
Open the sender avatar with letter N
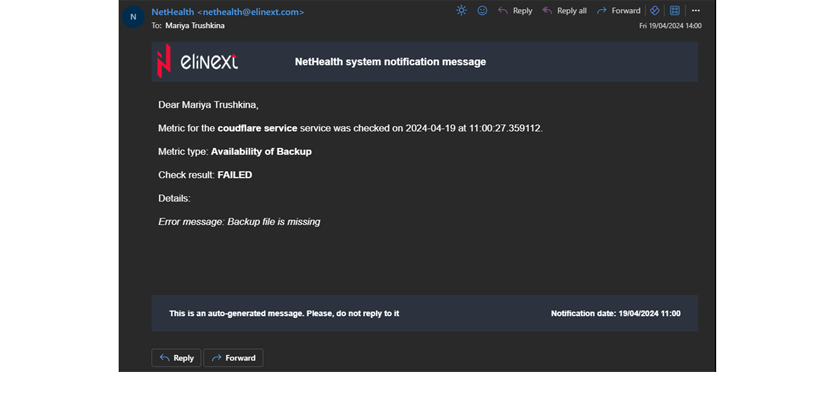(133, 17)
